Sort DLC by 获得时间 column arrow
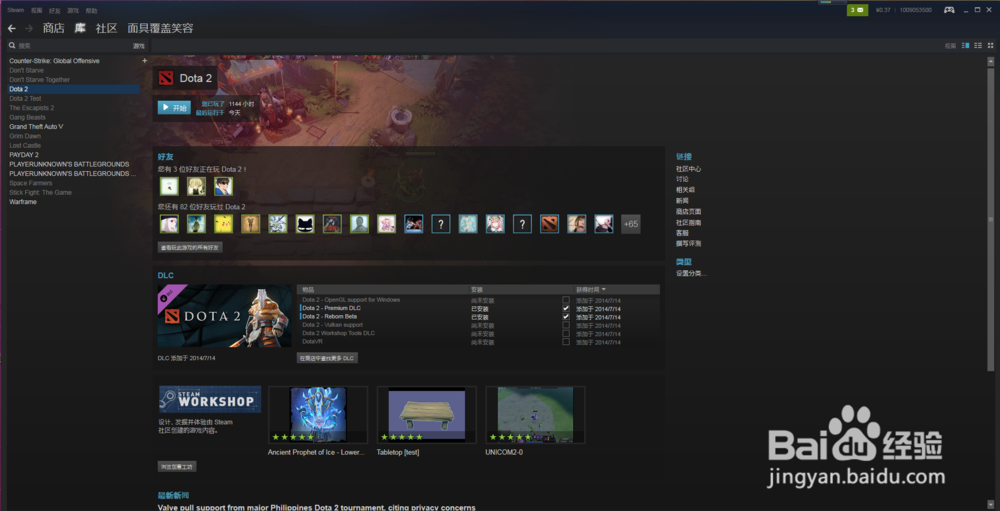 point(603,290)
